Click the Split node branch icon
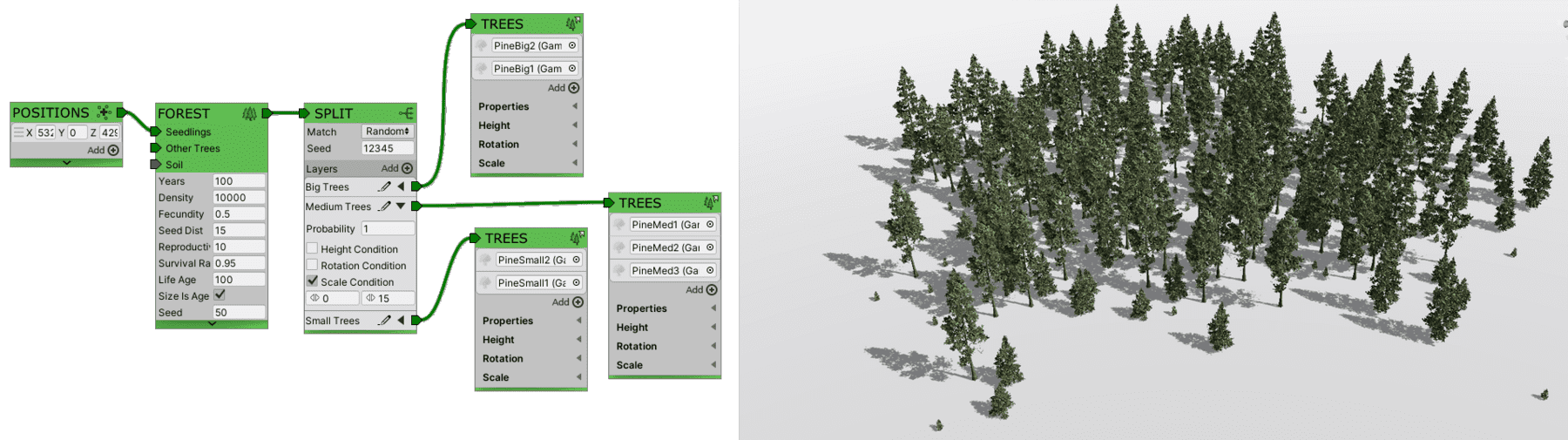1568x440 pixels. click(405, 113)
